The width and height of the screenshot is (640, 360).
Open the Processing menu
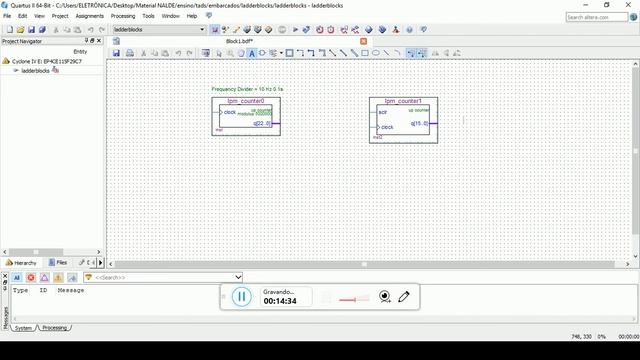[x=122, y=16]
